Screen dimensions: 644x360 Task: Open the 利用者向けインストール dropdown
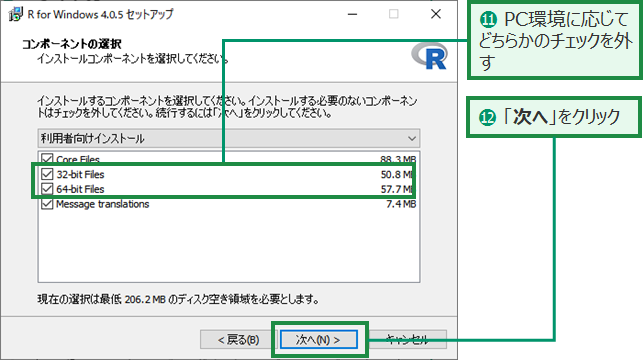pyautogui.click(x=229, y=138)
